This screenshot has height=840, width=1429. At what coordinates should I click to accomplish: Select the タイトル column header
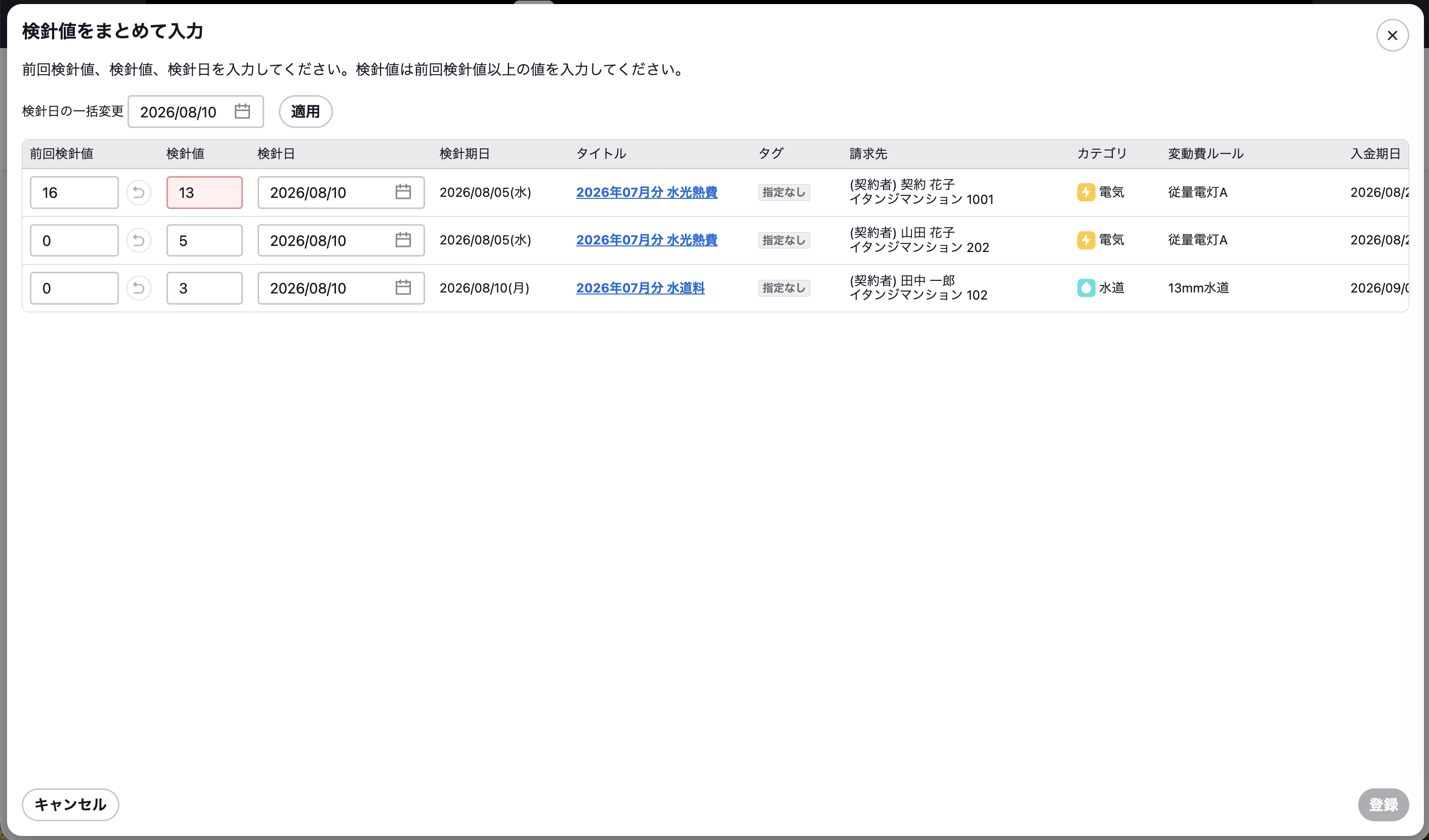[601, 154]
